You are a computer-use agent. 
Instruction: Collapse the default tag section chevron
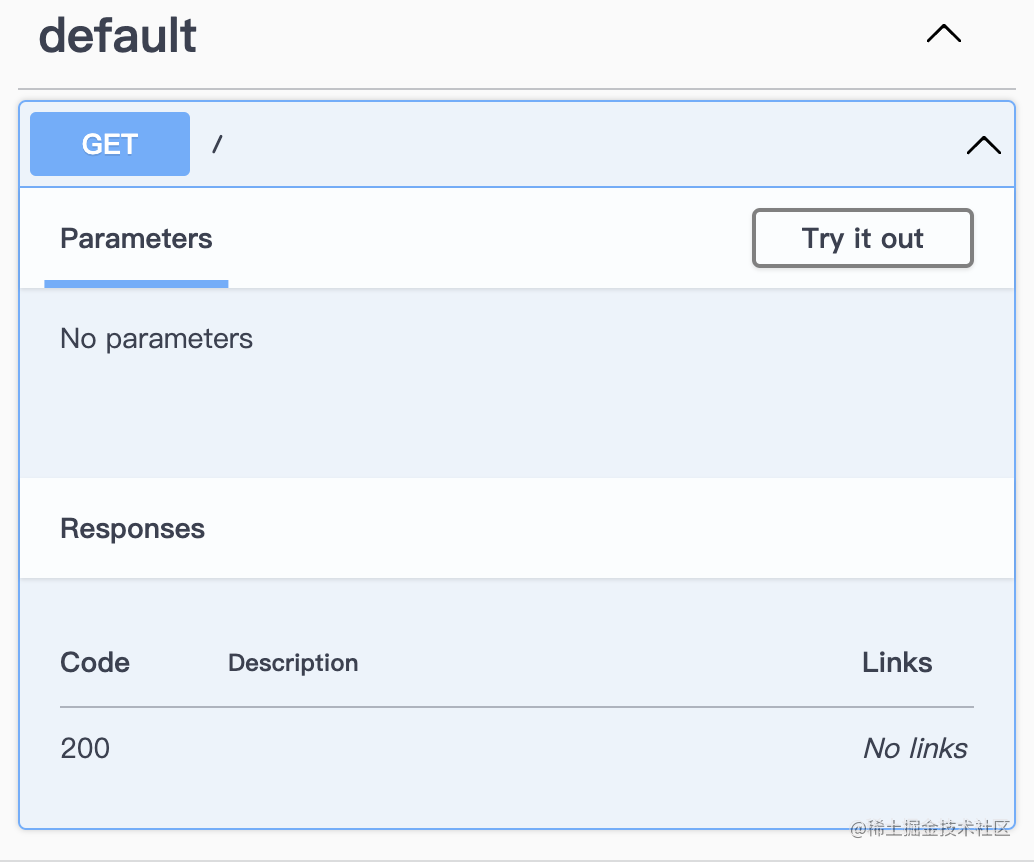coord(943,35)
